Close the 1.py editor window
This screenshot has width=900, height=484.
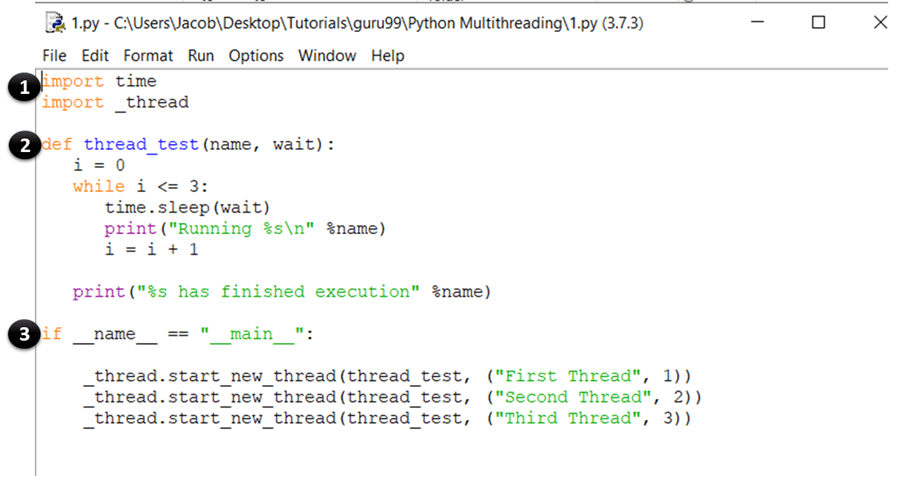click(879, 22)
